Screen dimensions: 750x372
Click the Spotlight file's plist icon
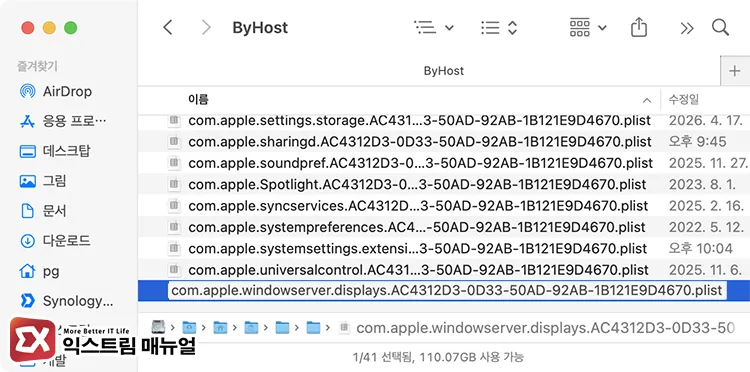175,184
